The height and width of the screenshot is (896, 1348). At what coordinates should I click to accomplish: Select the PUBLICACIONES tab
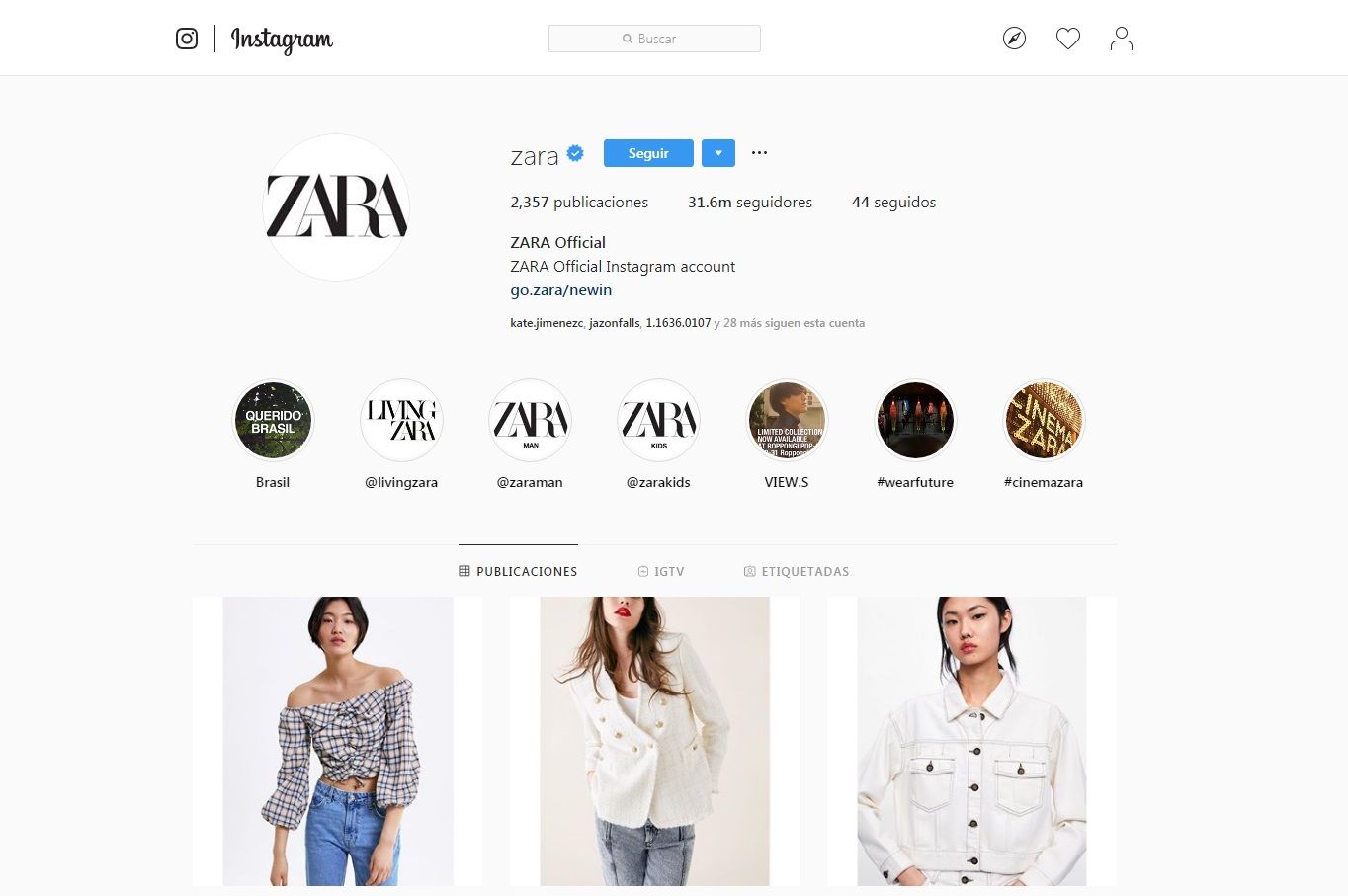click(518, 571)
